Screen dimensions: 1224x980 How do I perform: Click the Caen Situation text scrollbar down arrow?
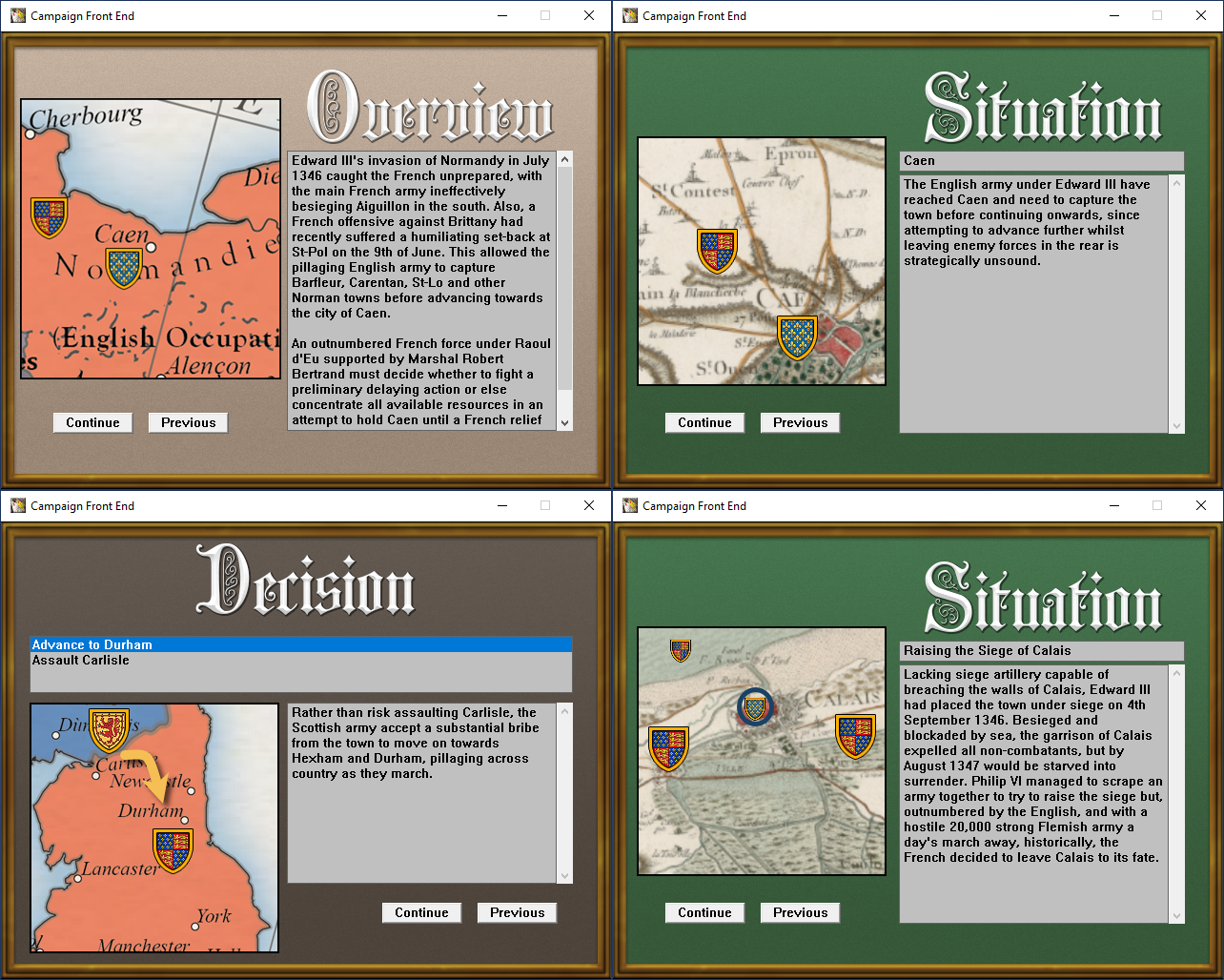tap(1176, 425)
